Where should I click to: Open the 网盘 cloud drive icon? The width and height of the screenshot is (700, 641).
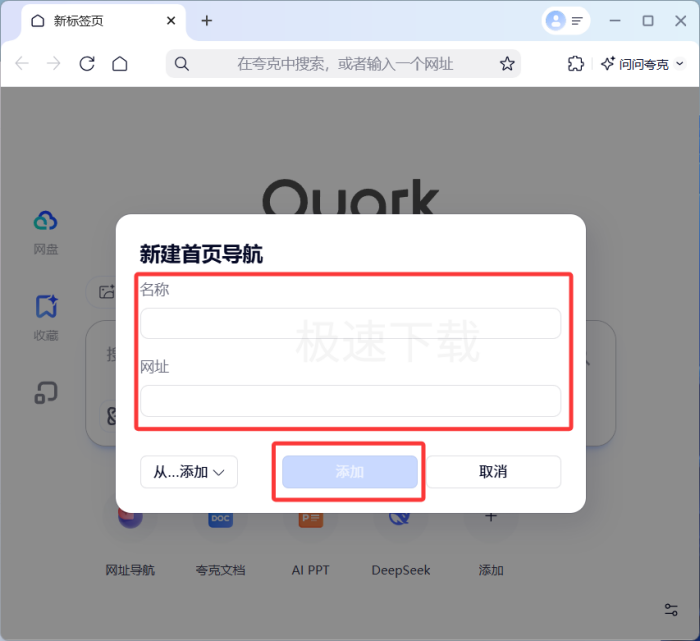click(x=46, y=221)
